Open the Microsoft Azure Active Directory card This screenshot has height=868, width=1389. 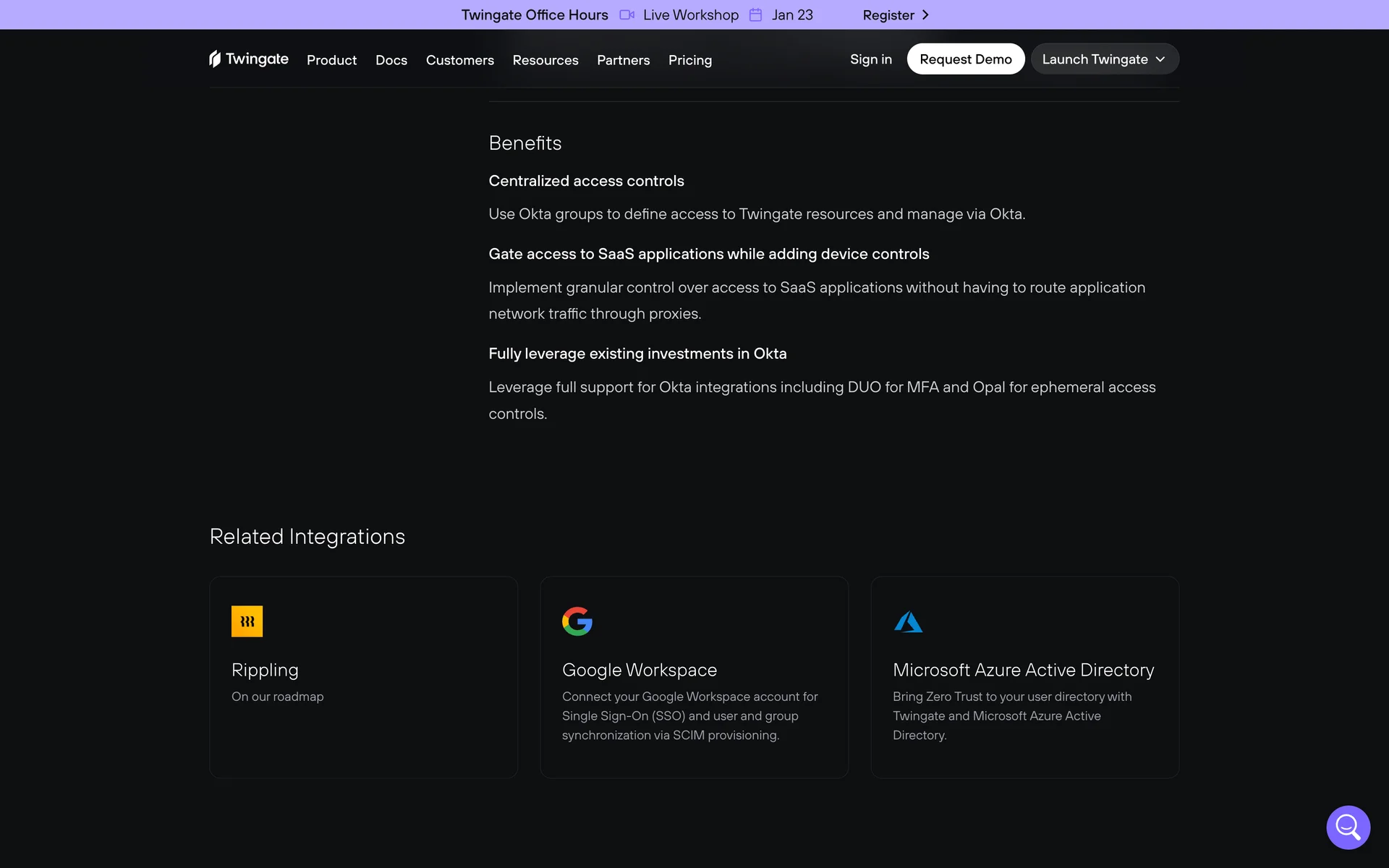pos(1024,677)
